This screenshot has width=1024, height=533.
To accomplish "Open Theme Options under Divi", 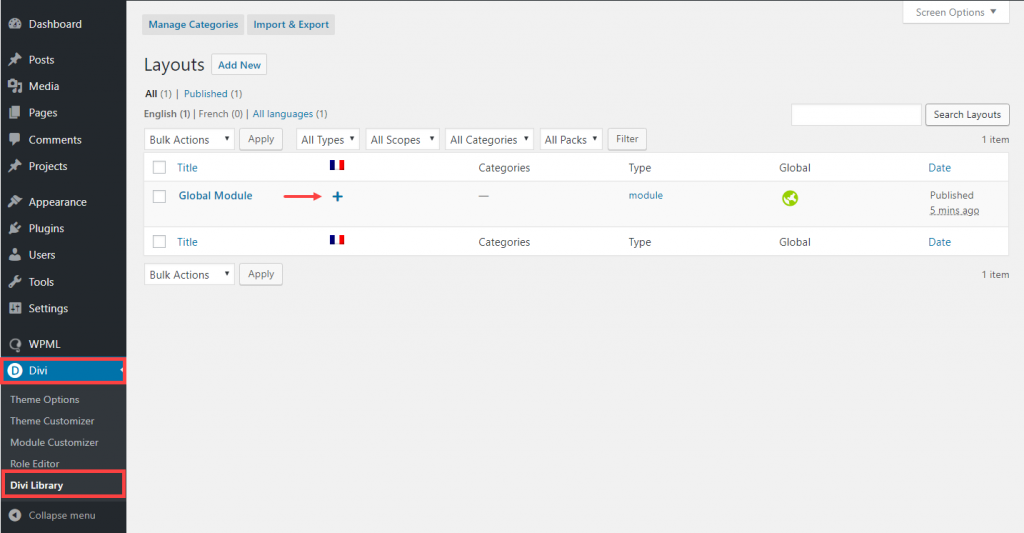I will (x=44, y=400).
